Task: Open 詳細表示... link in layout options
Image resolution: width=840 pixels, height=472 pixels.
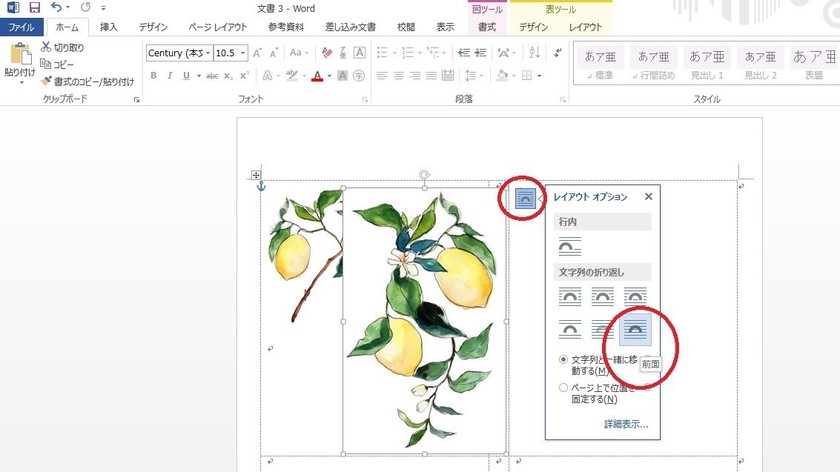Action: pyautogui.click(x=626, y=424)
